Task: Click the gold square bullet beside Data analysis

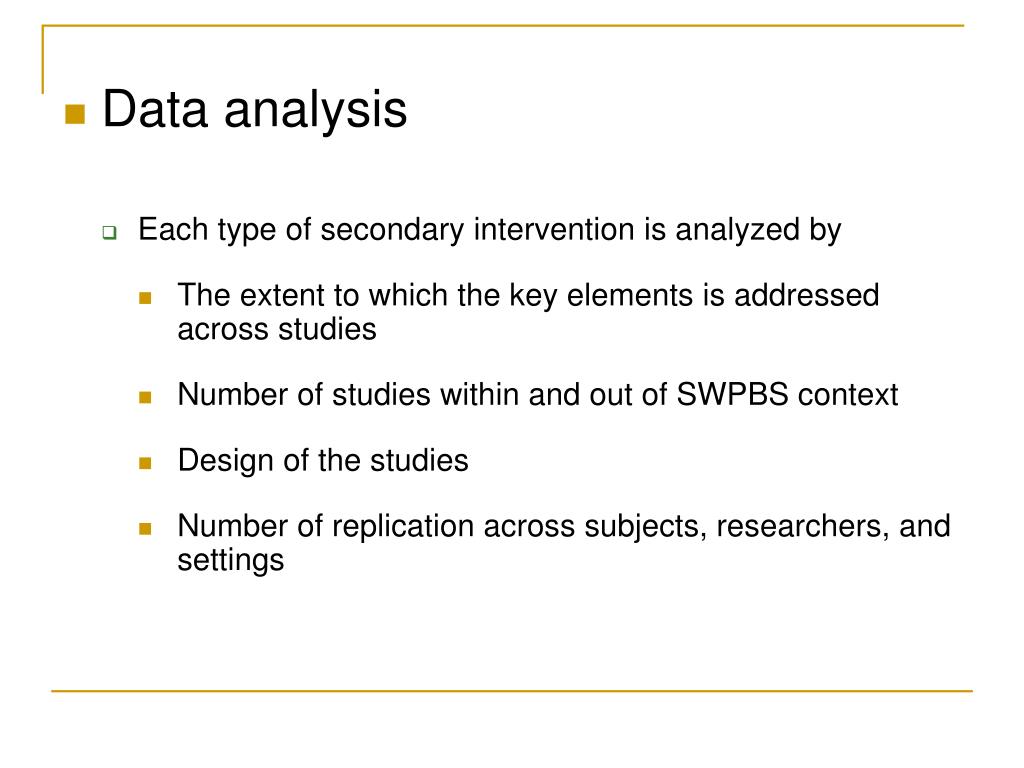Action: pyautogui.click(x=75, y=114)
